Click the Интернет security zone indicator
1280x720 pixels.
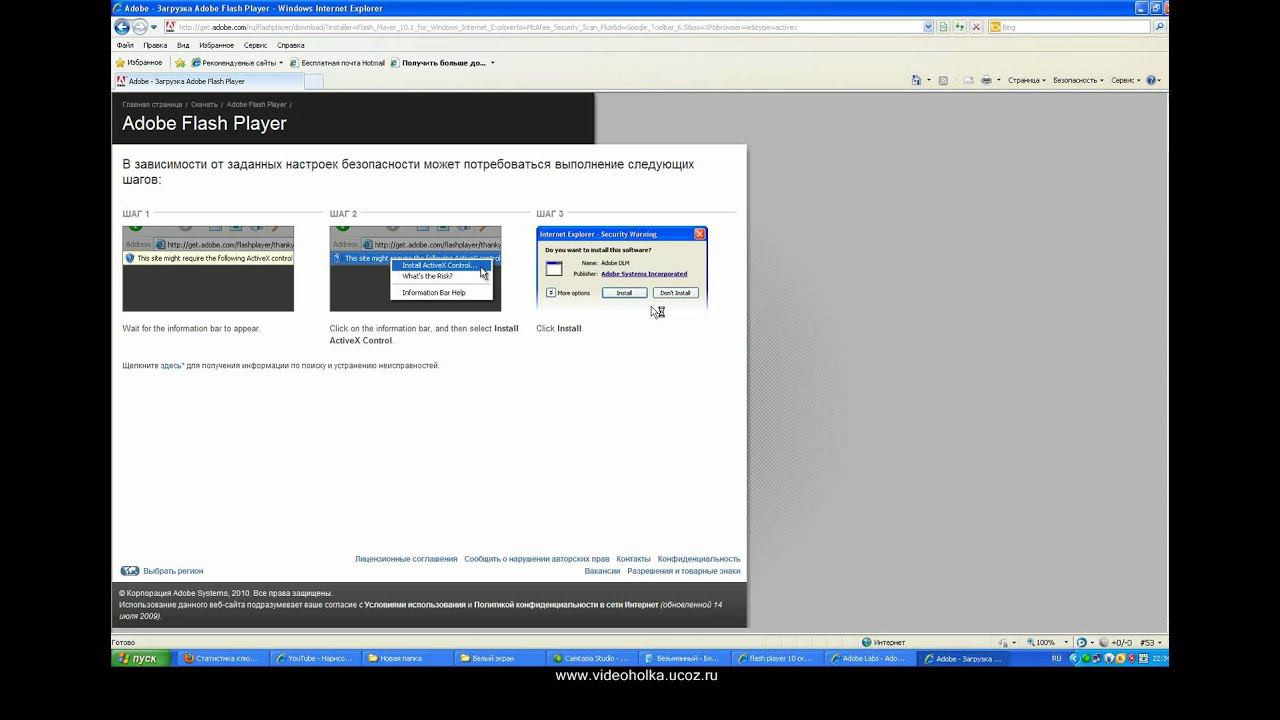(884, 642)
